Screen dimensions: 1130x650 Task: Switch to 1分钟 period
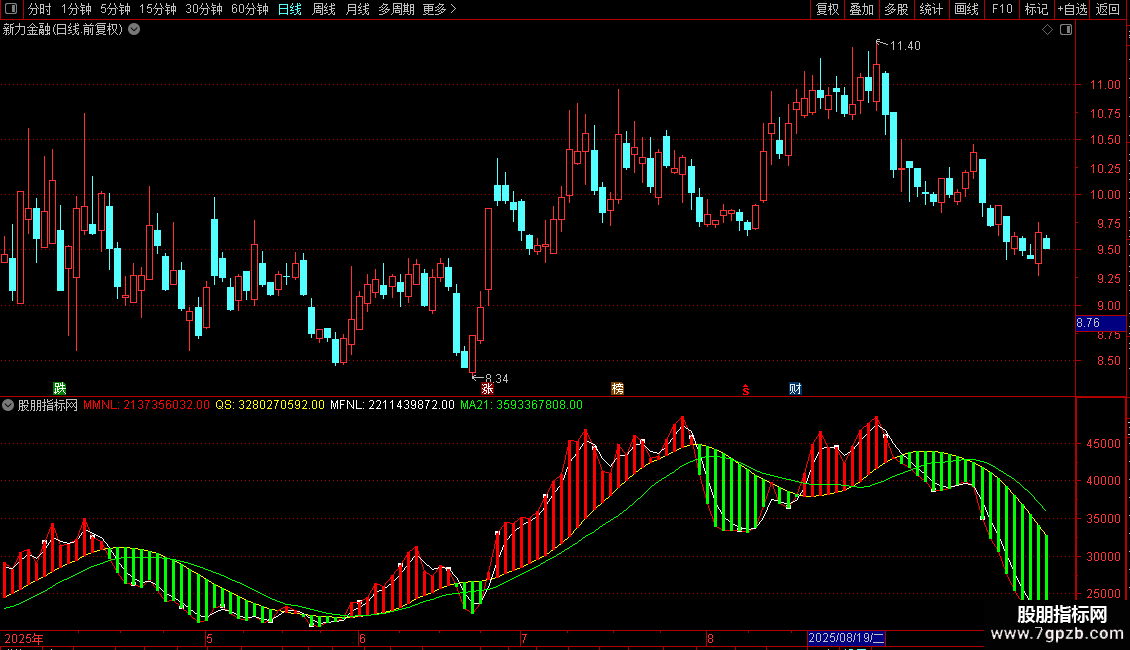click(76, 9)
